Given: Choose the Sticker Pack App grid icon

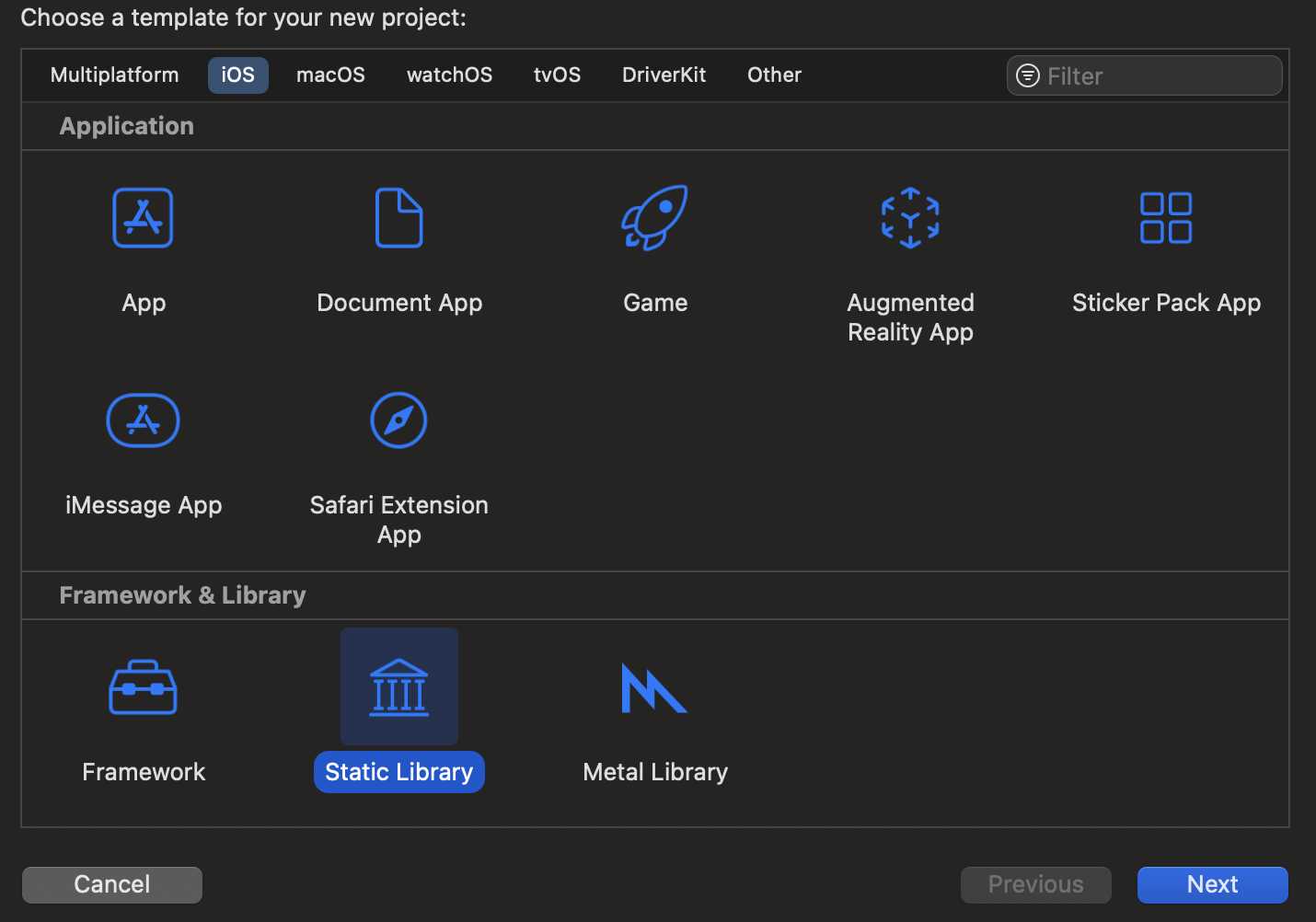Looking at the screenshot, I should click(1166, 218).
